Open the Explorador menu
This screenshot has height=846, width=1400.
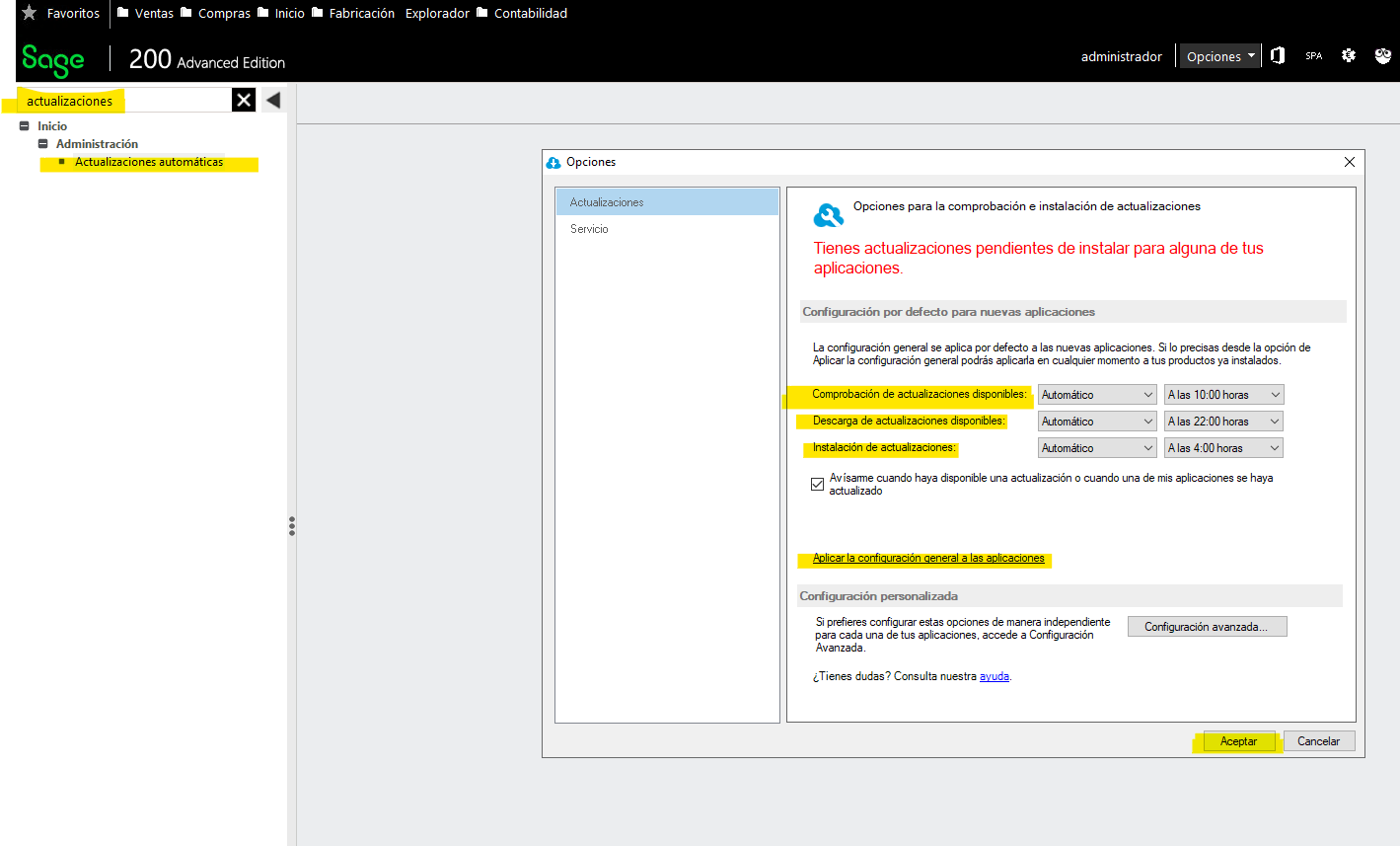(437, 13)
